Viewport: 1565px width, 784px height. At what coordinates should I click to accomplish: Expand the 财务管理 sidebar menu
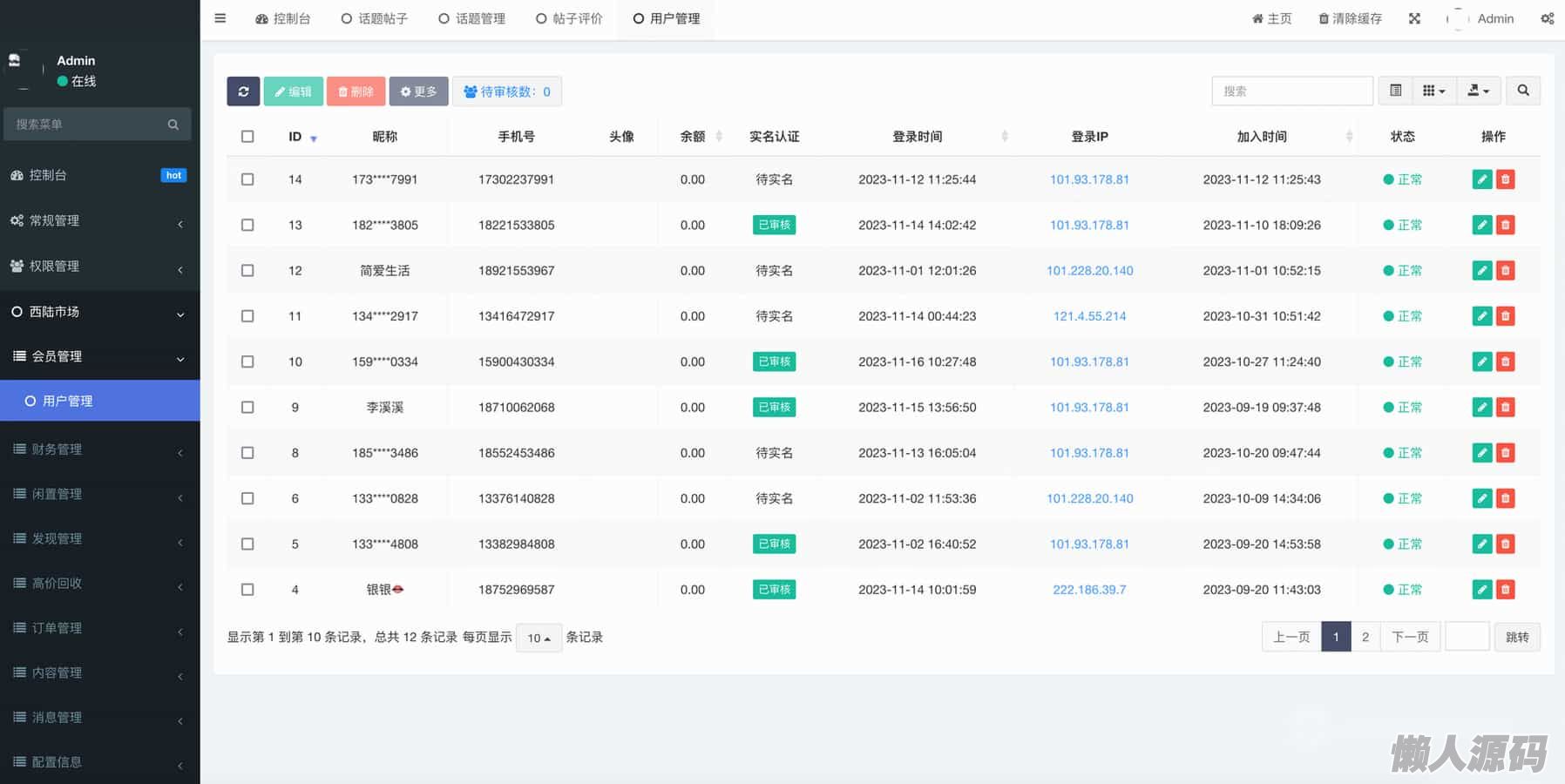click(99, 449)
